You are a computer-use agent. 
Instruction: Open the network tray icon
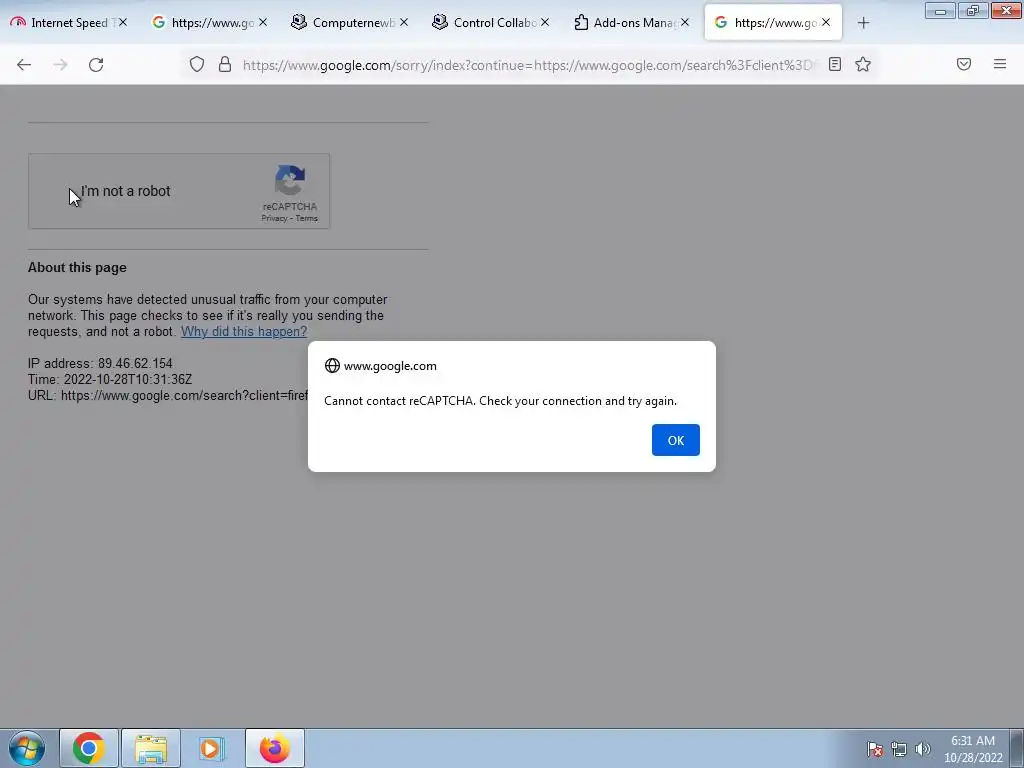pyautogui.click(x=899, y=749)
